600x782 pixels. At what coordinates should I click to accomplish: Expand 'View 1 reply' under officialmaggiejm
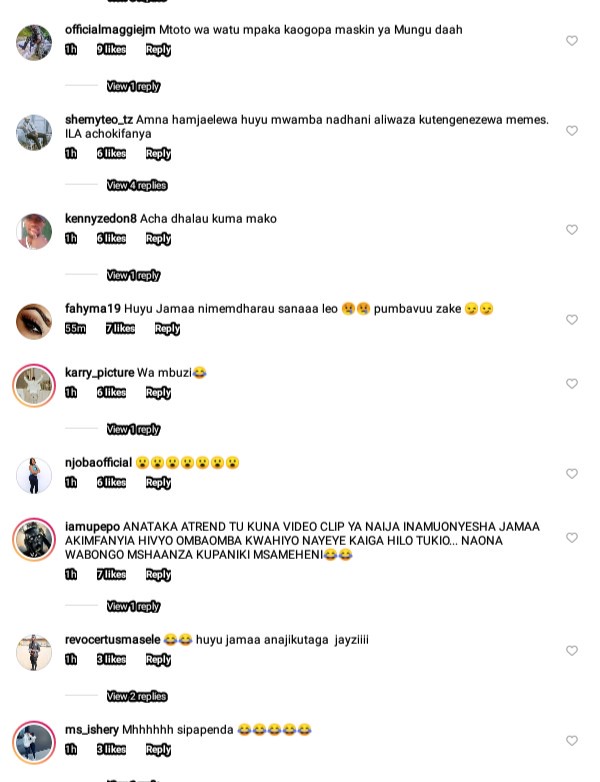click(133, 86)
